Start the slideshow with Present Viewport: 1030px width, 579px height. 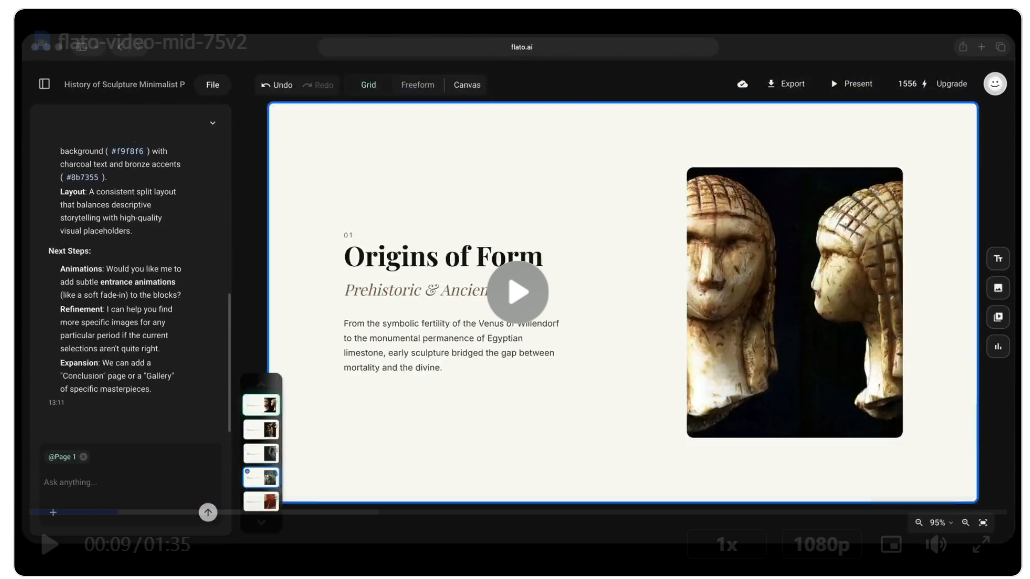pyautogui.click(x=851, y=84)
